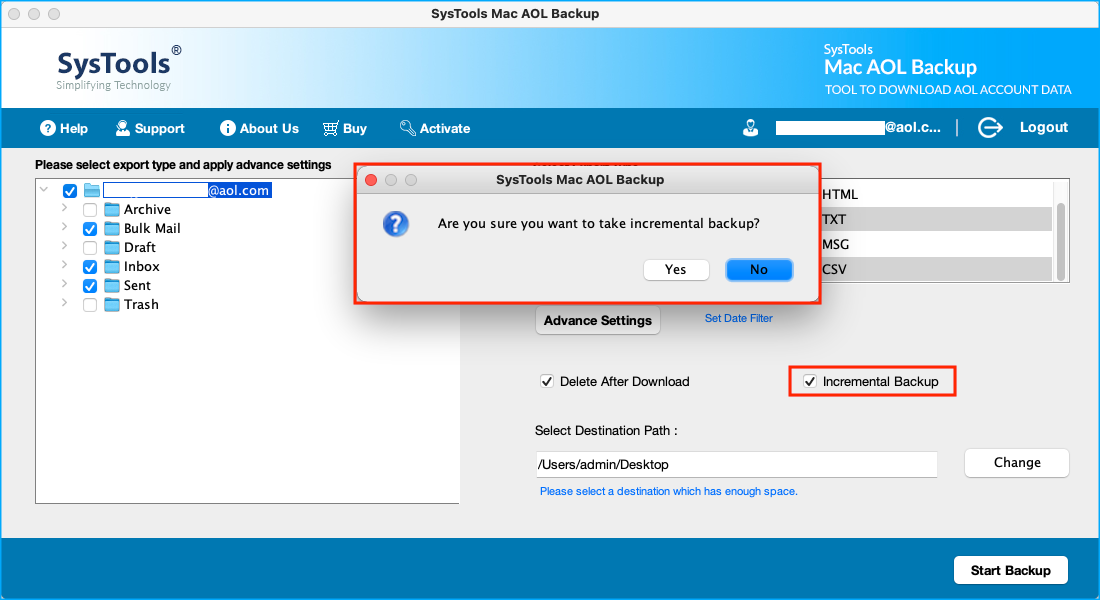Click the Logout label

point(1044,127)
